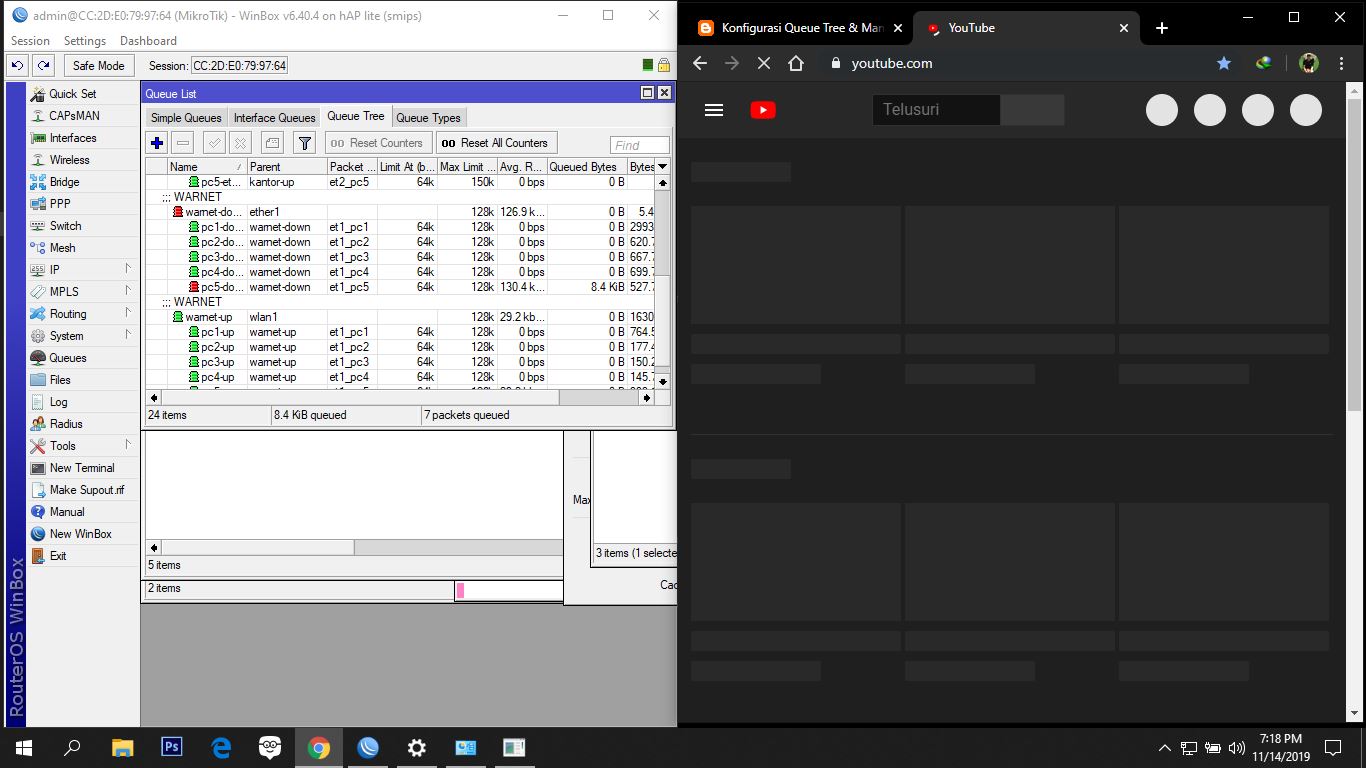This screenshot has width=1366, height=768.
Task: Stop loading the YouTube page
Action: [764, 63]
